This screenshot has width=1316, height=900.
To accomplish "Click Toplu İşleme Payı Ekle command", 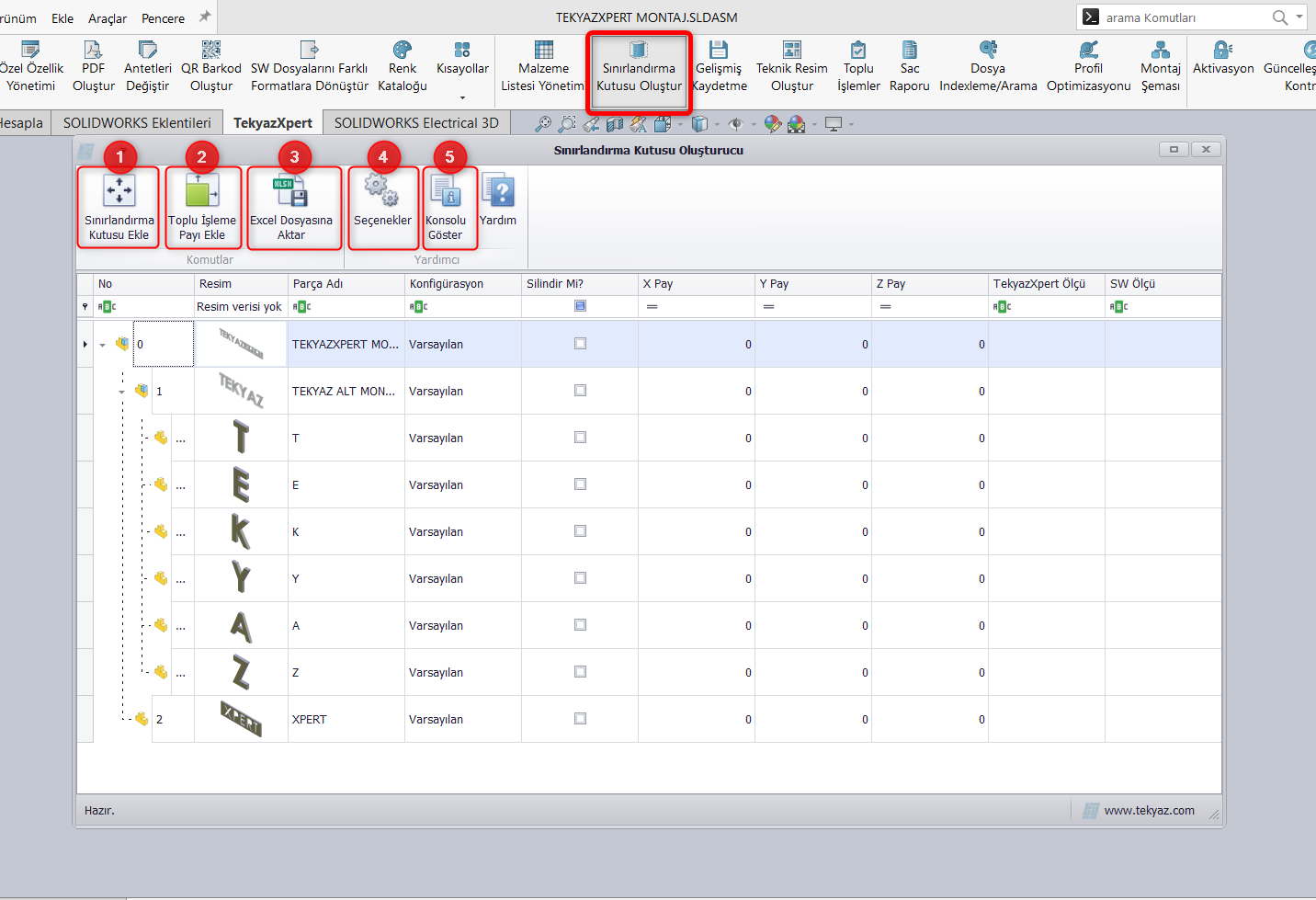I will click(202, 208).
